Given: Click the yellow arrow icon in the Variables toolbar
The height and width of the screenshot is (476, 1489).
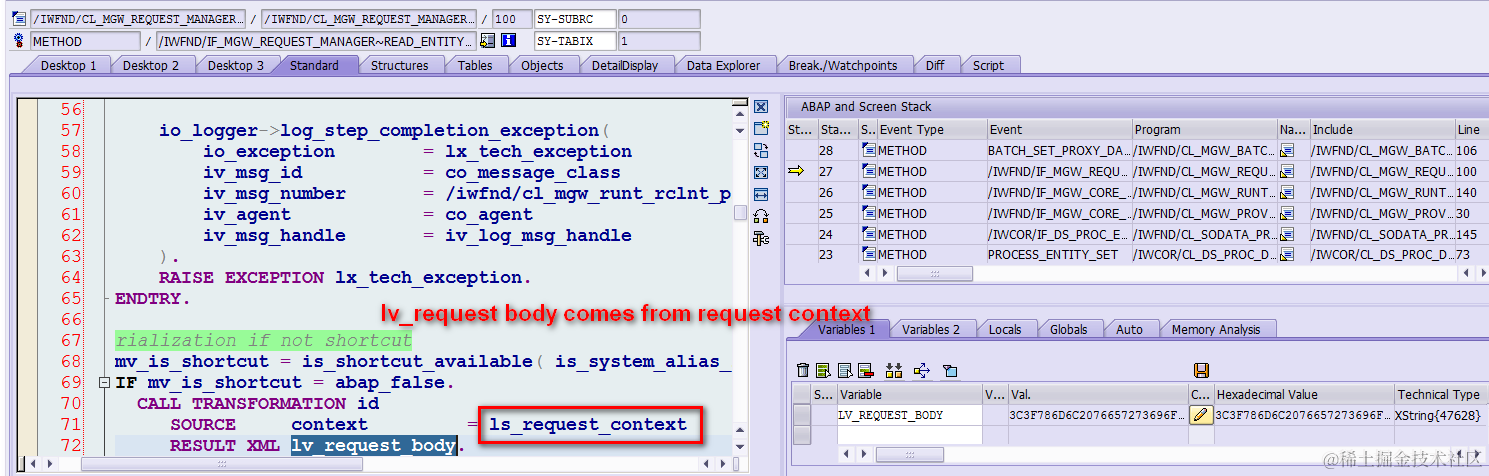Looking at the screenshot, I should click(x=922, y=370).
